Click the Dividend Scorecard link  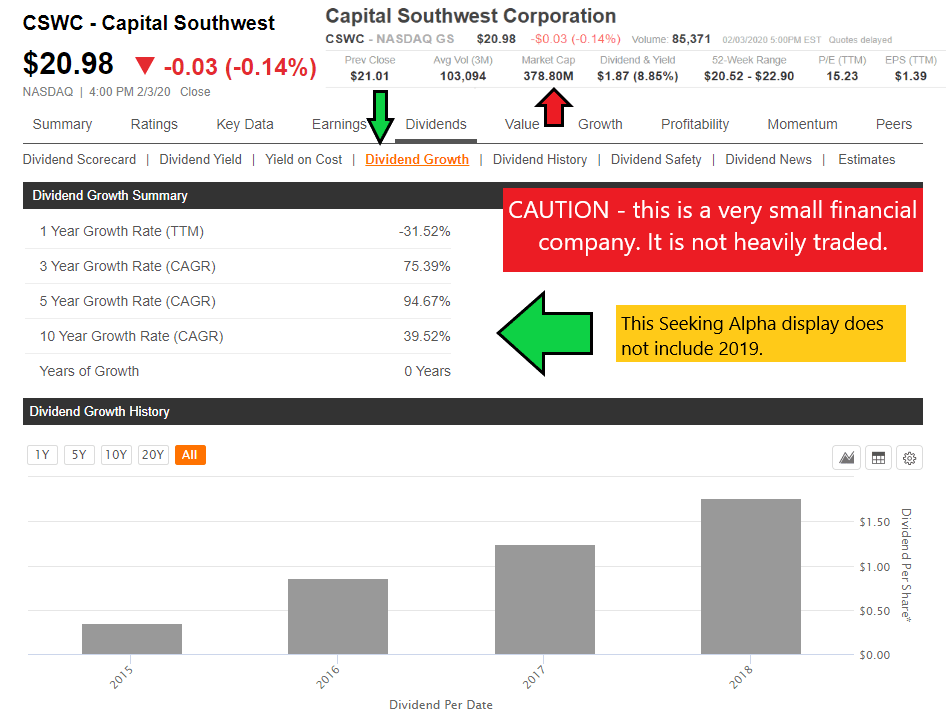(x=79, y=159)
